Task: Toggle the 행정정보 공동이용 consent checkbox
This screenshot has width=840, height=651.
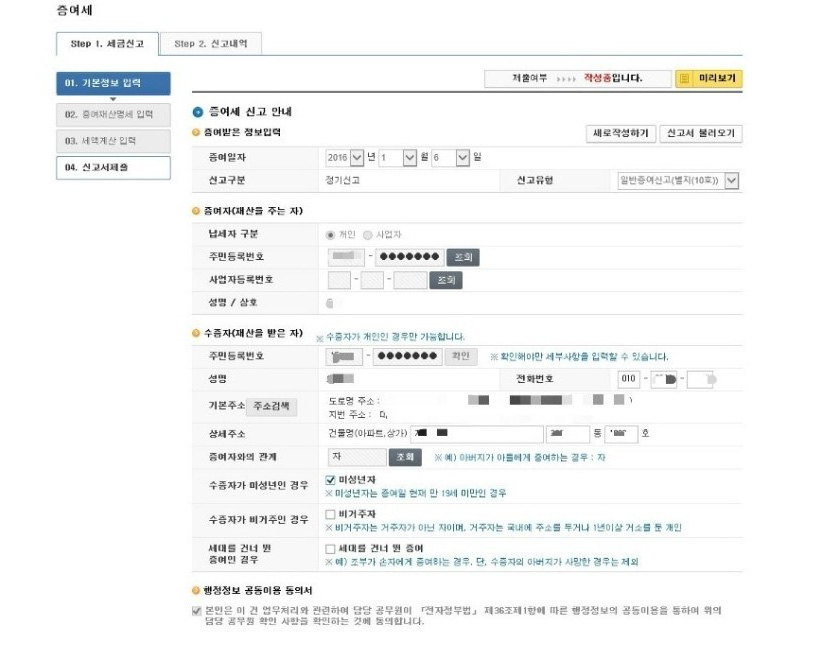Action: [x=197, y=611]
